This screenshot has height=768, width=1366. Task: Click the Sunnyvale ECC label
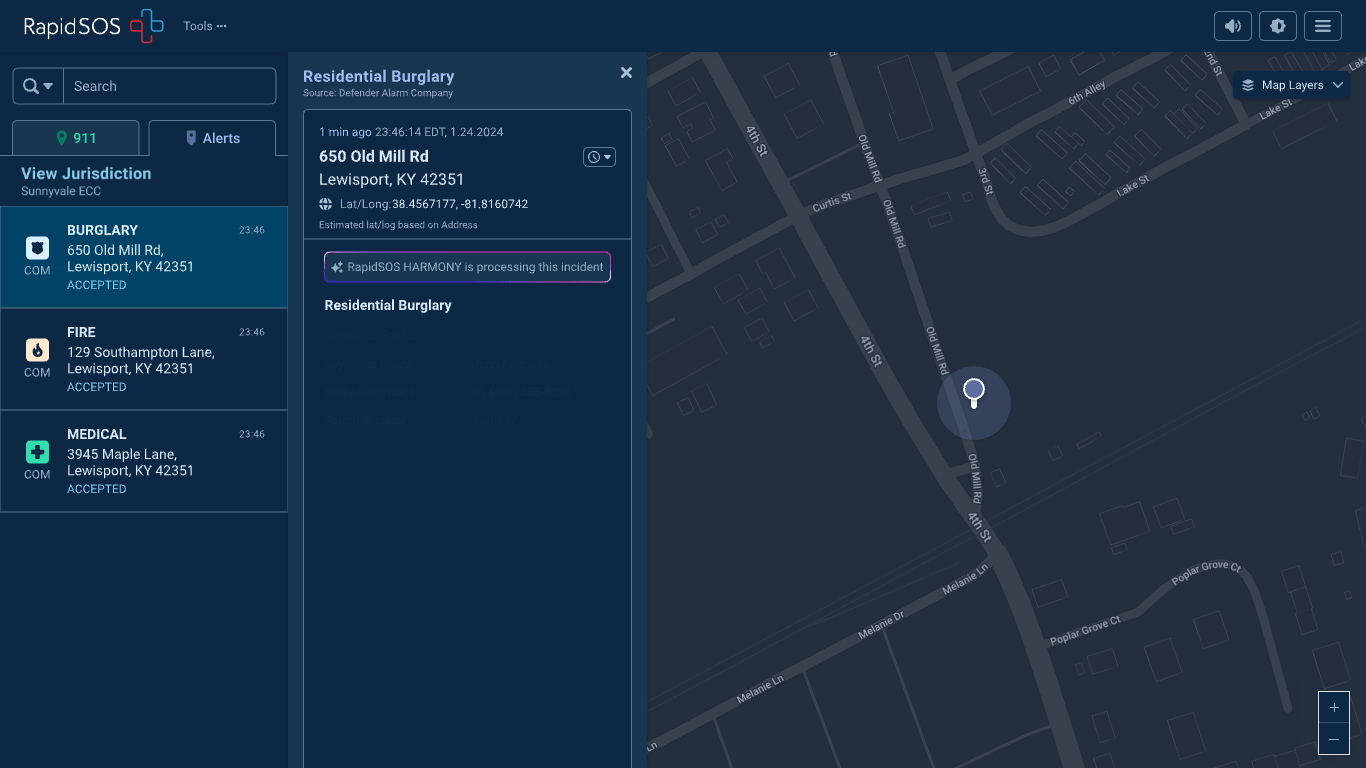click(61, 191)
